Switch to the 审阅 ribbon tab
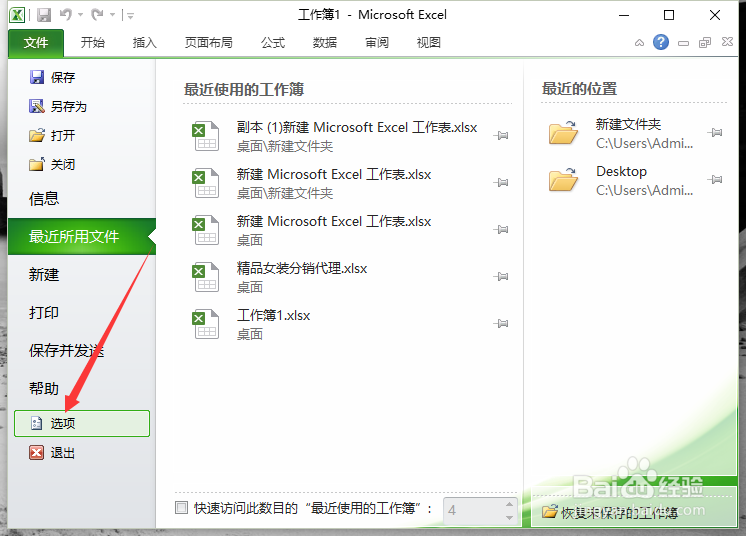The image size is (746, 536). click(x=377, y=43)
